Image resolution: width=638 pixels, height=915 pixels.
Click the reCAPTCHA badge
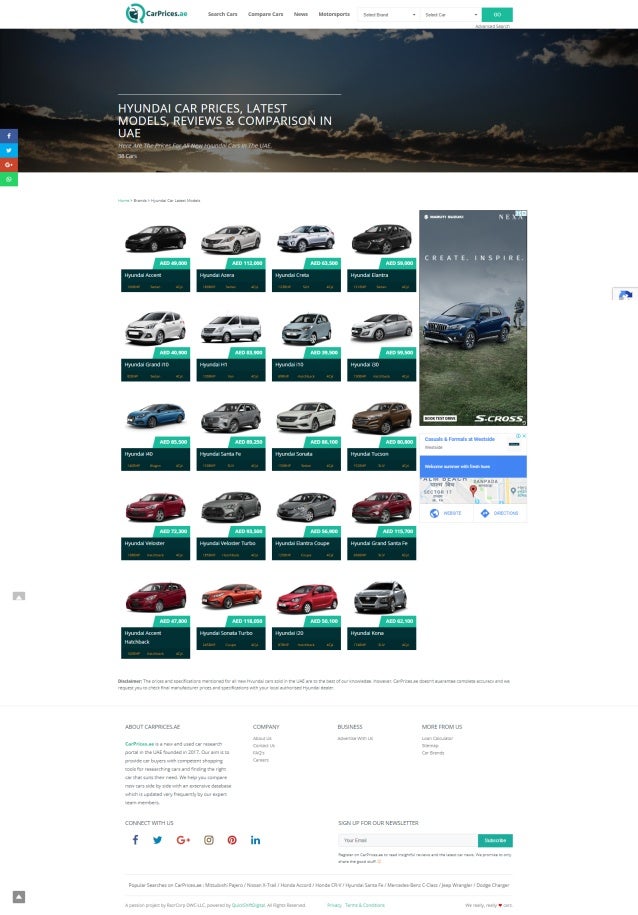[625, 295]
